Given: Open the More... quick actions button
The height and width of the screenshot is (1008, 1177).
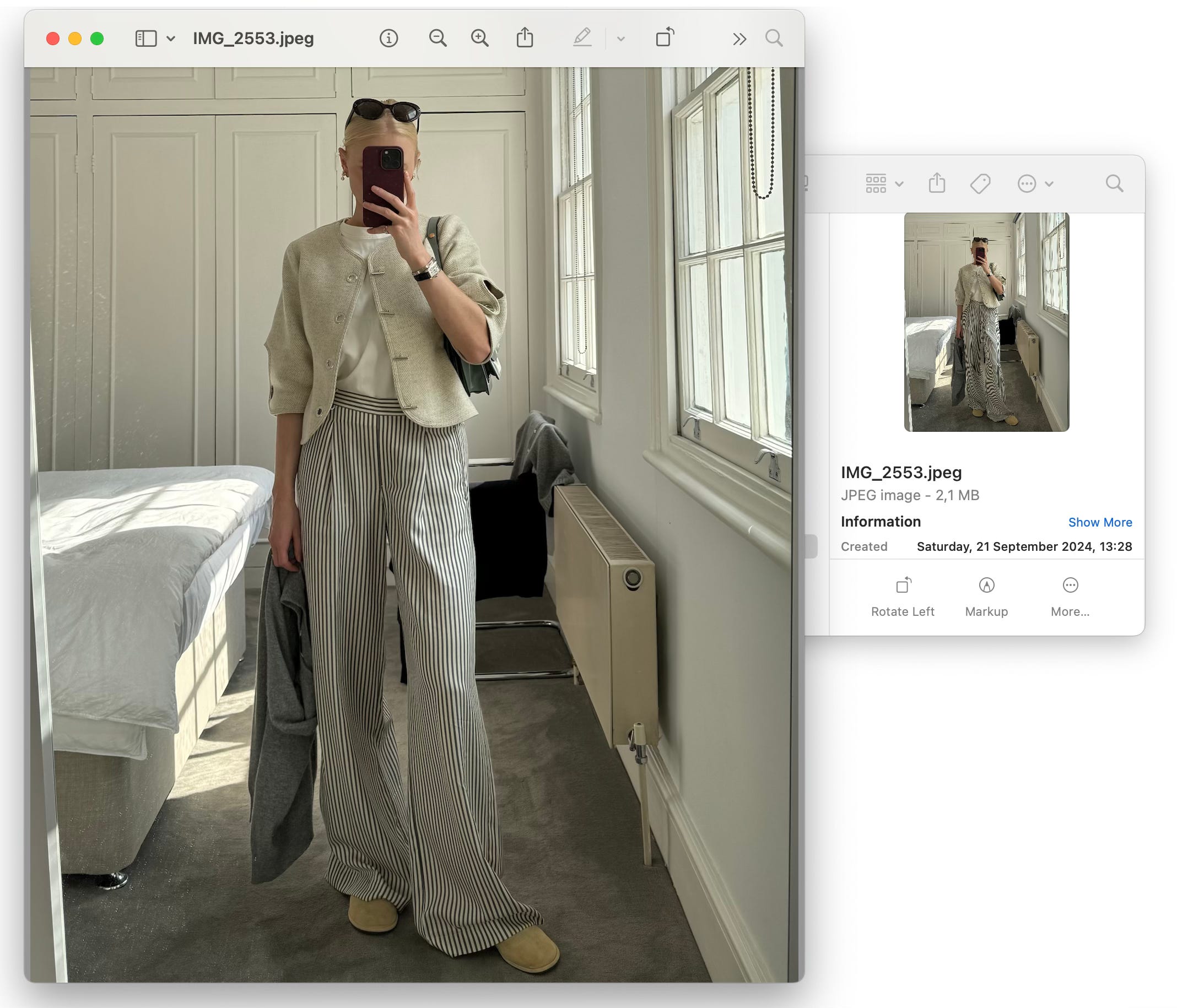Looking at the screenshot, I should point(1070,598).
